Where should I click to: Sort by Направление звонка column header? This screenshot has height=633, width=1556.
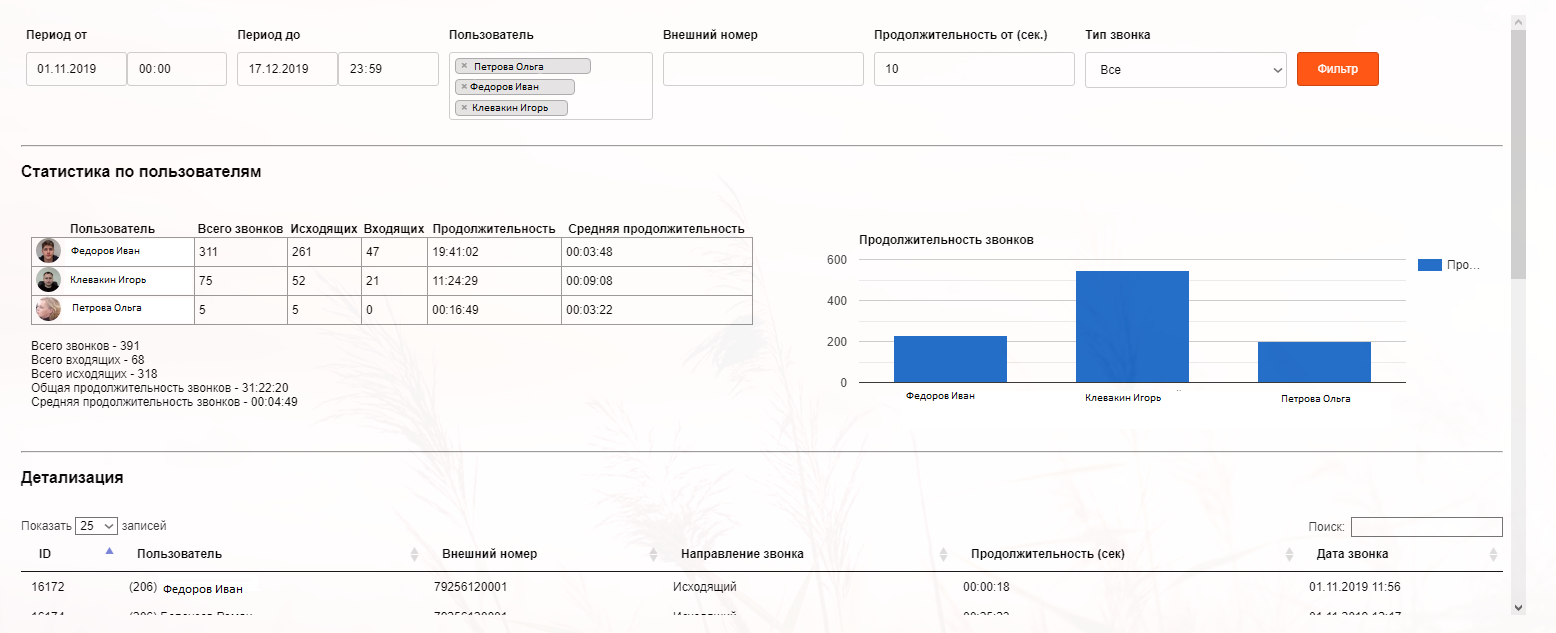[x=741, y=554]
